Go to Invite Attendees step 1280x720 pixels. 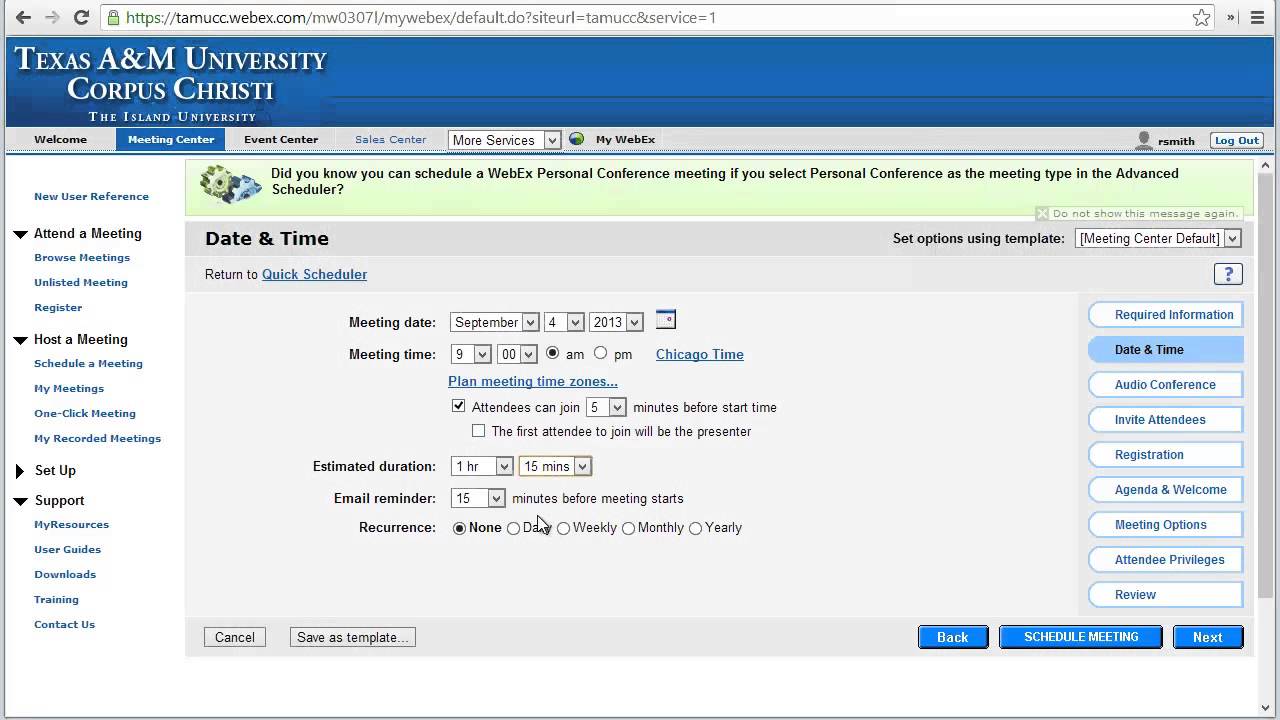tap(1166, 419)
